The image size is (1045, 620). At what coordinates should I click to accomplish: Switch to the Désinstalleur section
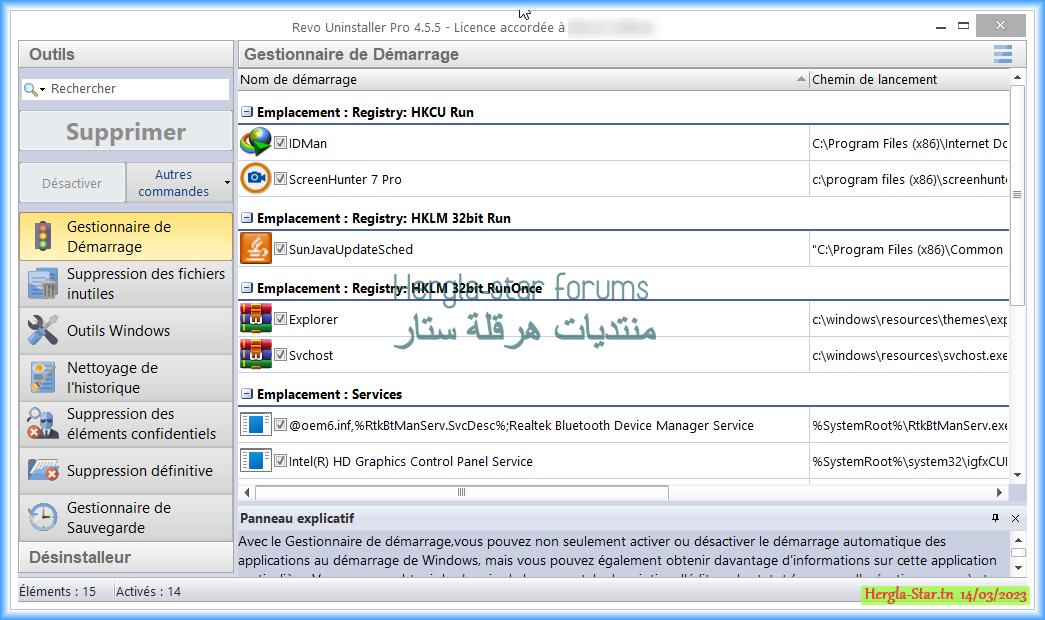(126, 557)
